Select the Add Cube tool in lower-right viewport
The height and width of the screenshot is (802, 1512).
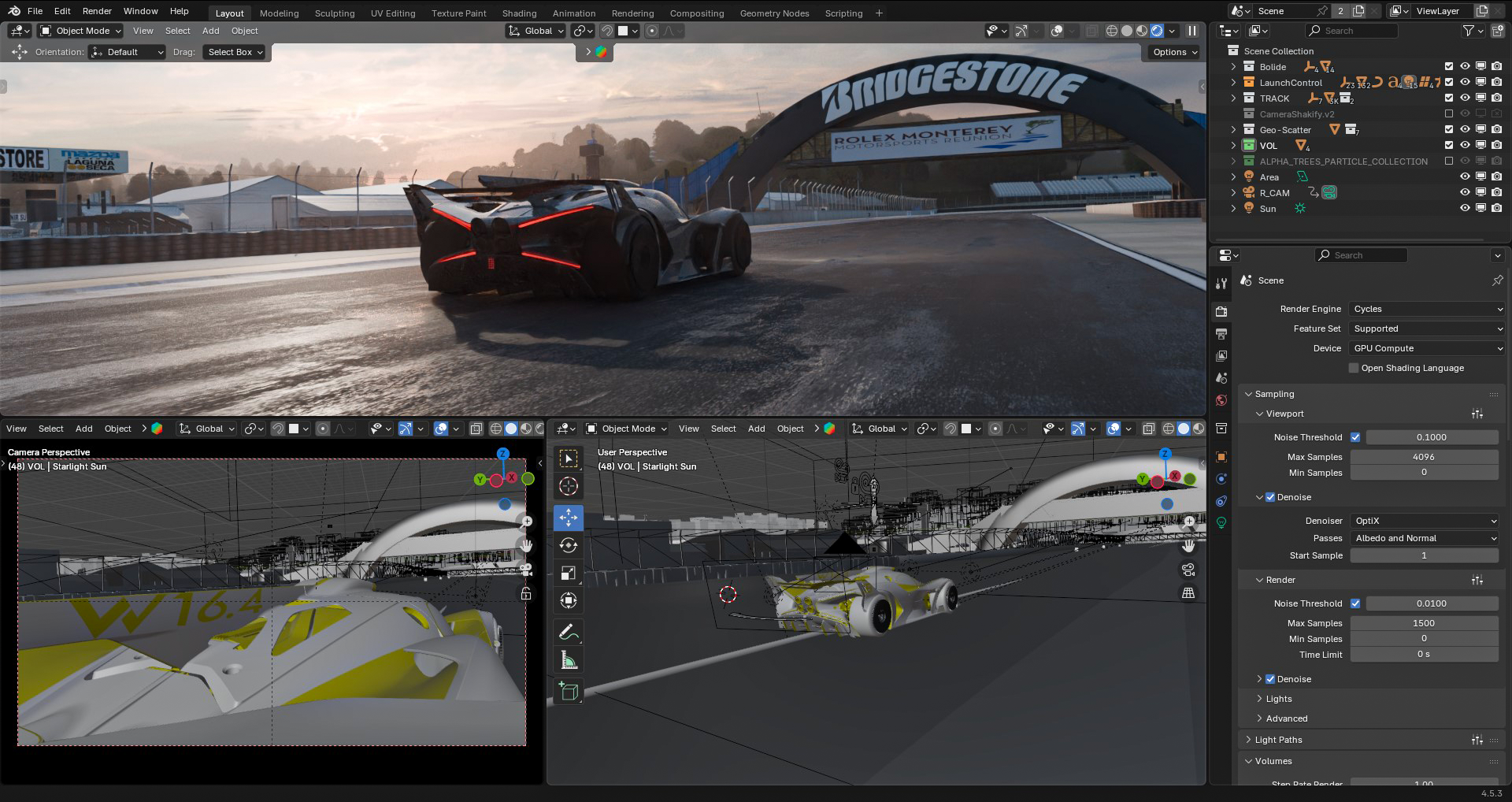569,692
